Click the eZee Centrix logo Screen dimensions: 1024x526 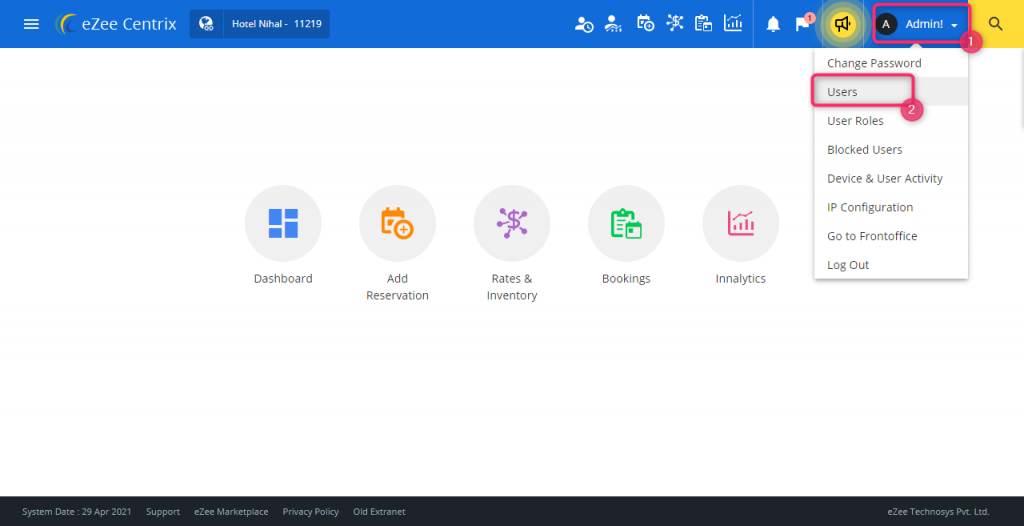coord(116,24)
